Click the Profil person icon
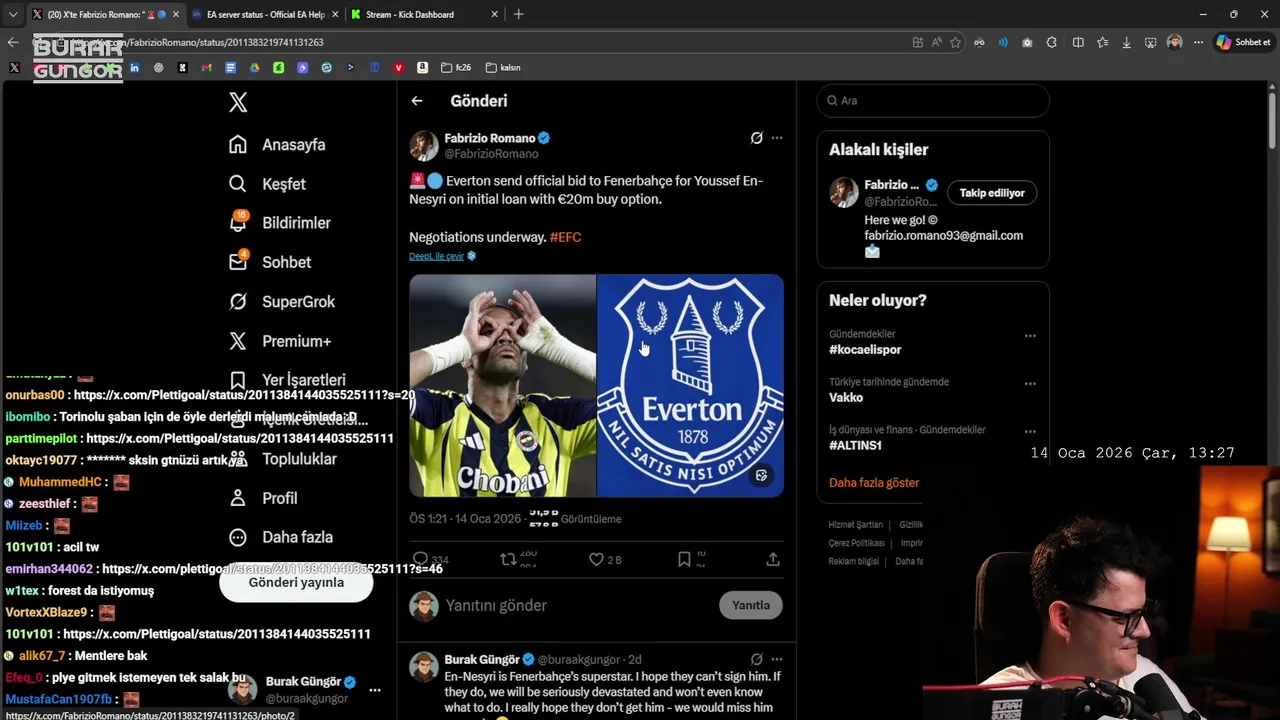The width and height of the screenshot is (1280, 720). (238, 498)
